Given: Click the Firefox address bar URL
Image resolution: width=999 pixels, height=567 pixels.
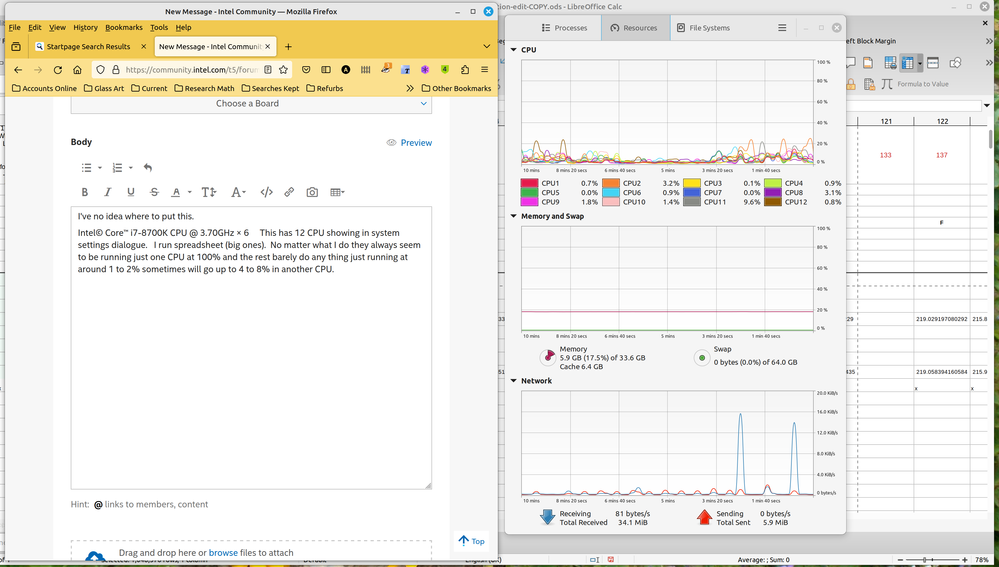Looking at the screenshot, I should tap(191, 69).
